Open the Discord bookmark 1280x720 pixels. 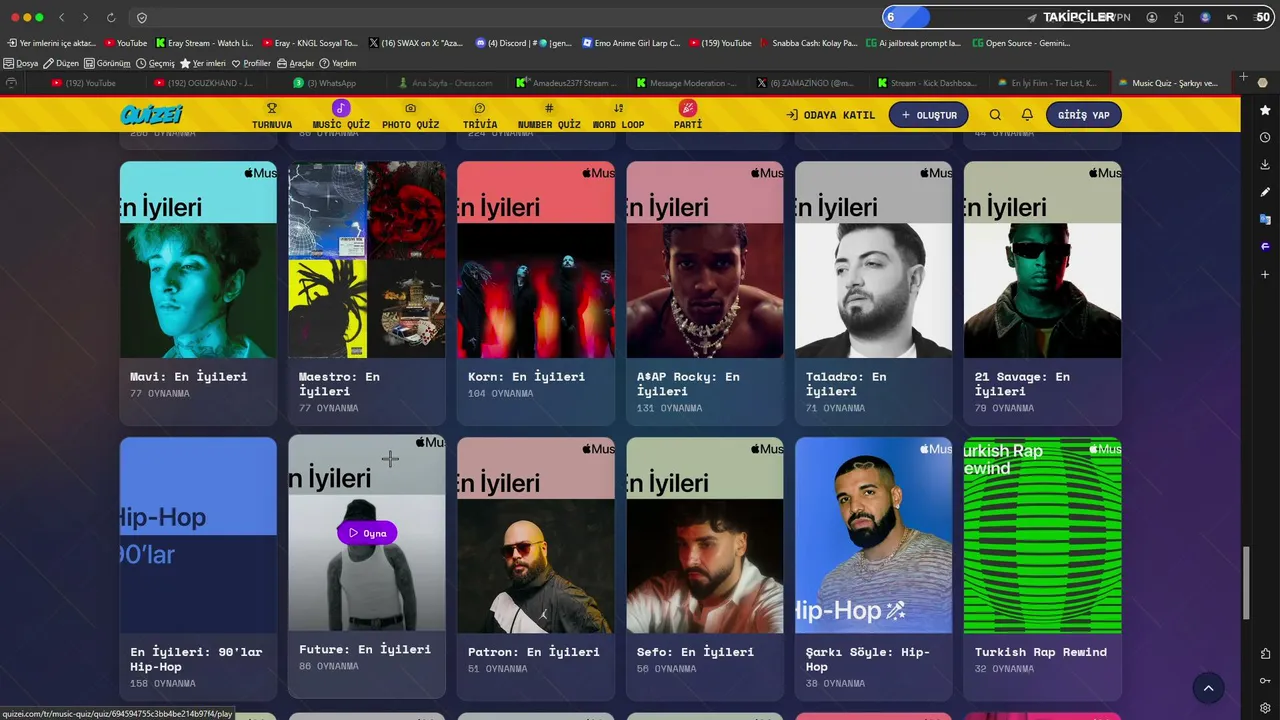[x=524, y=43]
